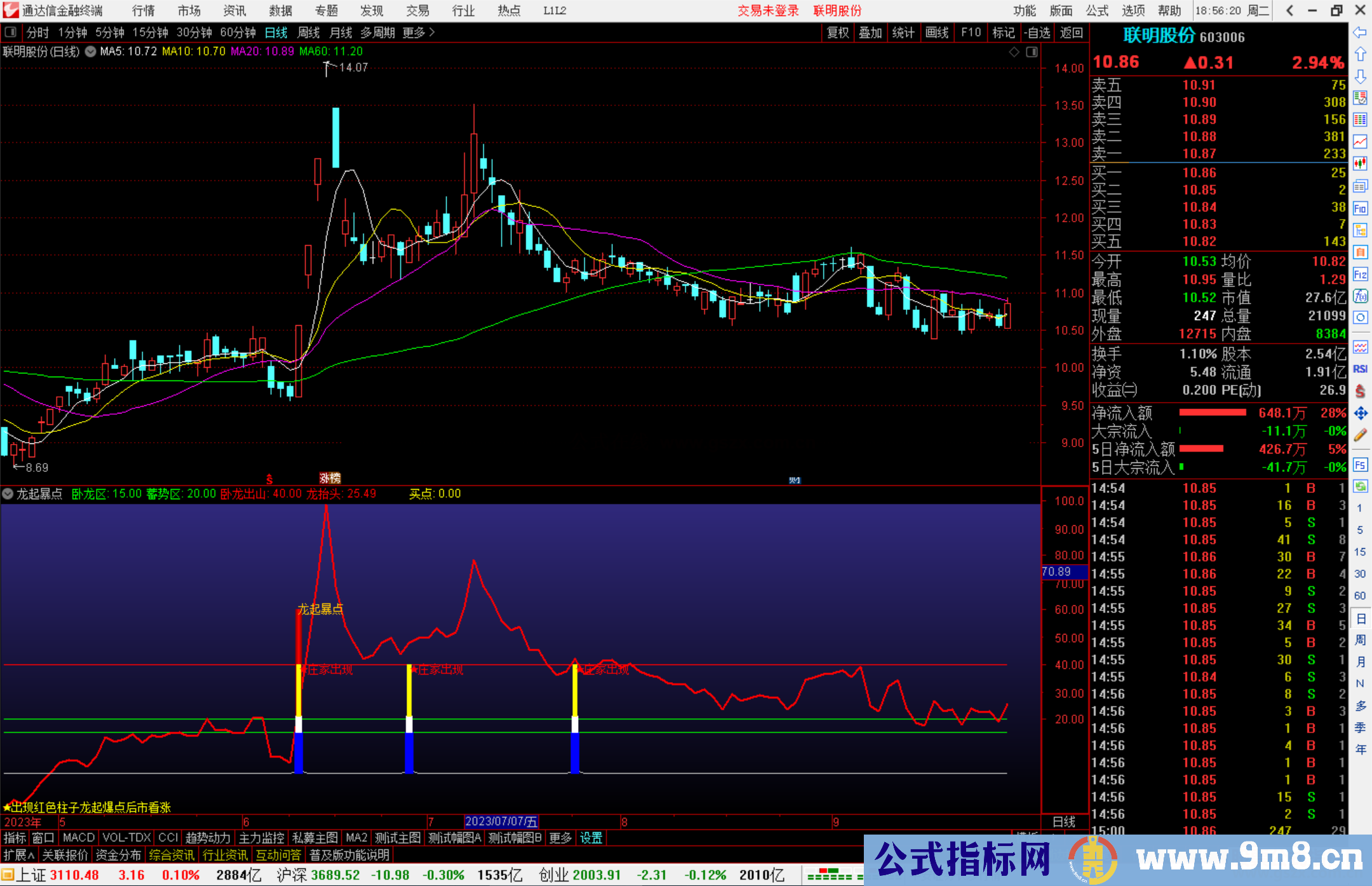Screen dimensions: 1372x886
Task: Click the 2023/07/07 date marker on timeline
Action: [x=501, y=822]
